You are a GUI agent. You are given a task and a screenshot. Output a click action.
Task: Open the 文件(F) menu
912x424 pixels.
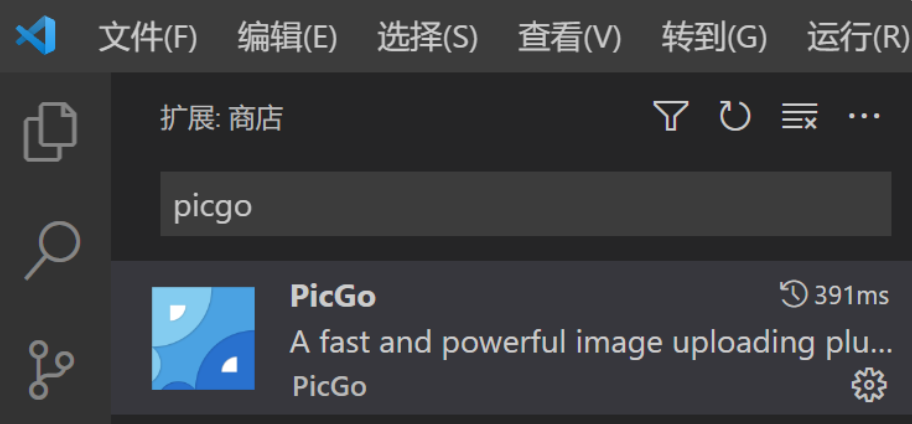tap(148, 38)
